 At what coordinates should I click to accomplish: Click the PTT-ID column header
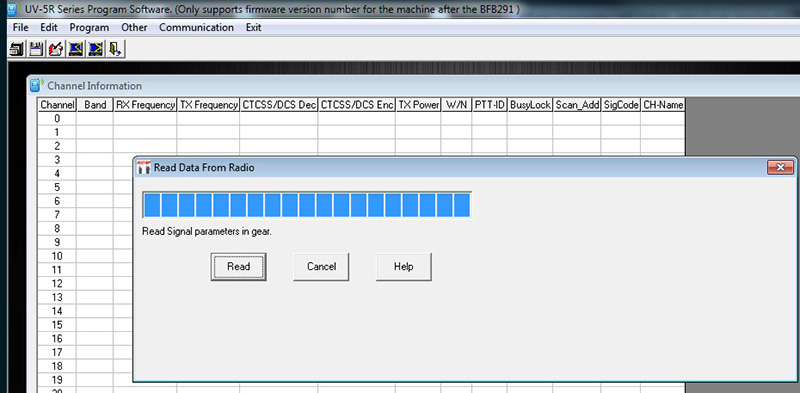(x=490, y=105)
